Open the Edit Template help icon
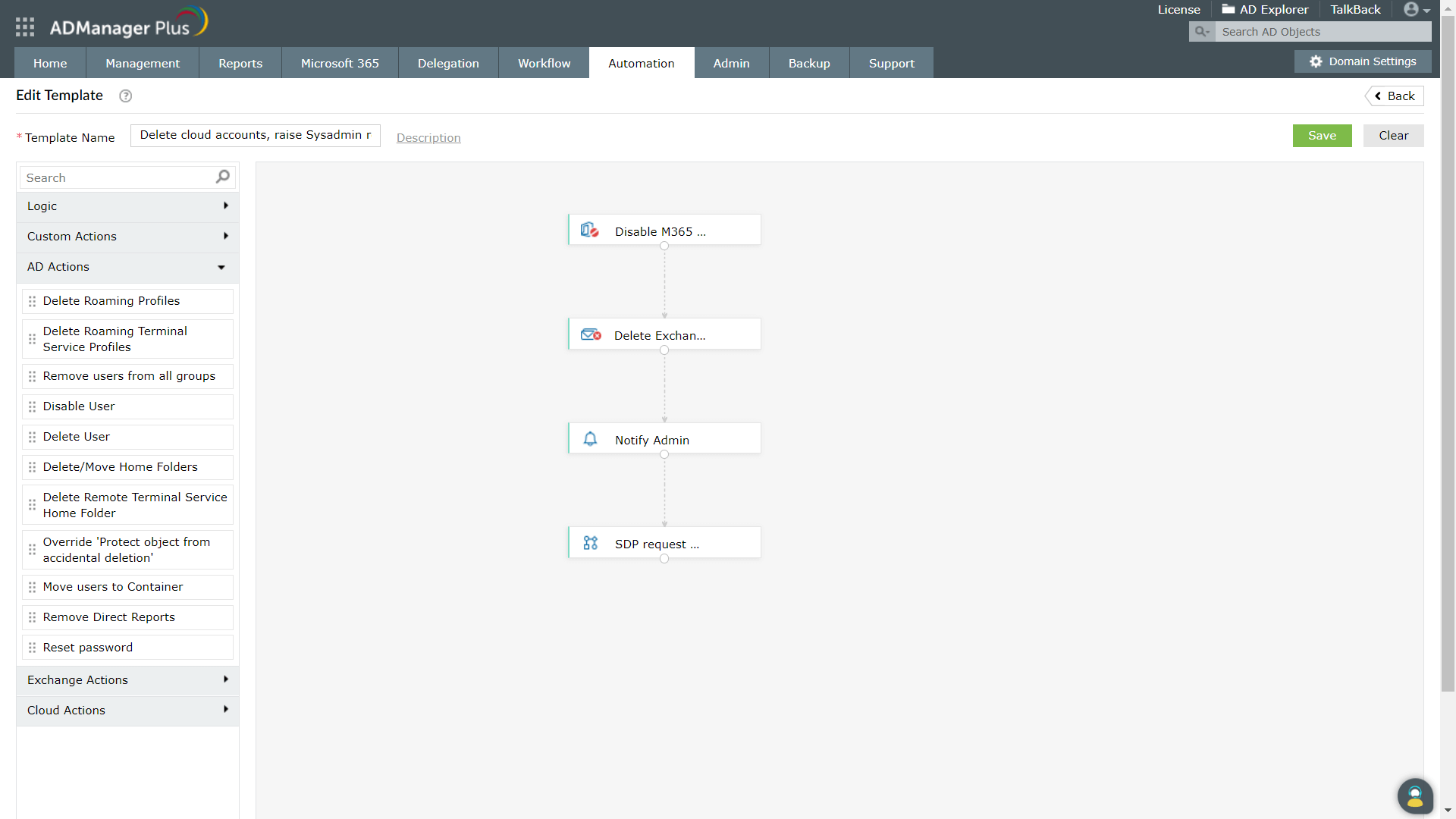Screen dimensions: 1456x819 [x=126, y=96]
